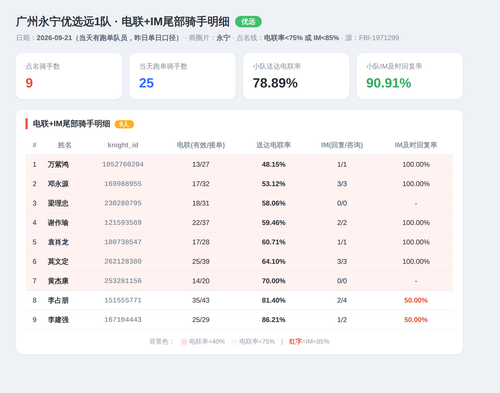Click the 送达电联率 column header
This screenshot has height=393, width=500.
(x=273, y=145)
